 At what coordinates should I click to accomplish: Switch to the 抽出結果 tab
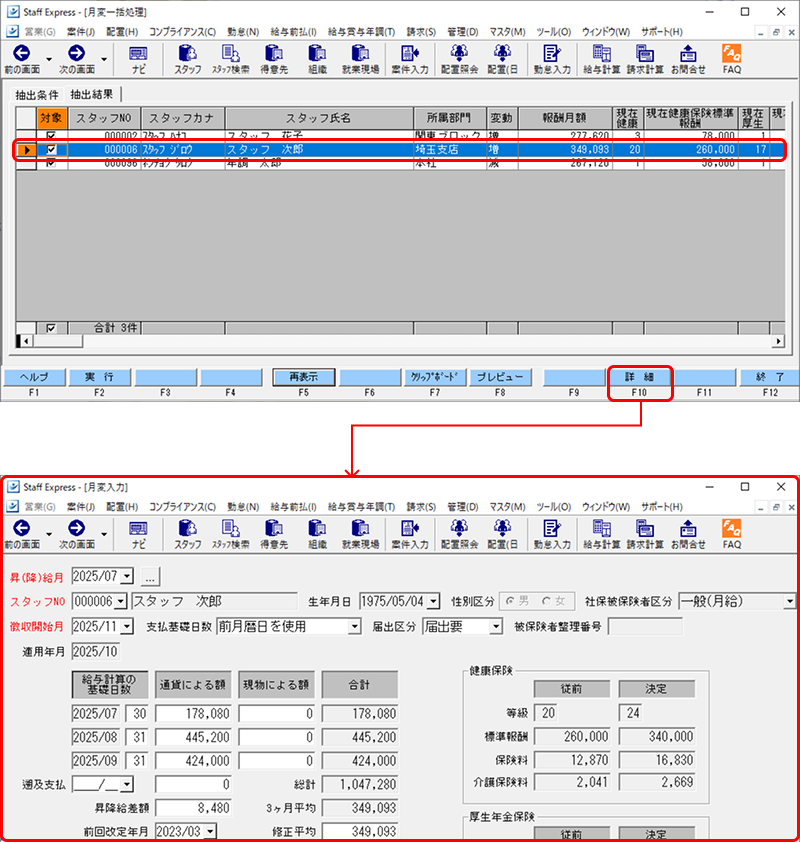(92, 95)
